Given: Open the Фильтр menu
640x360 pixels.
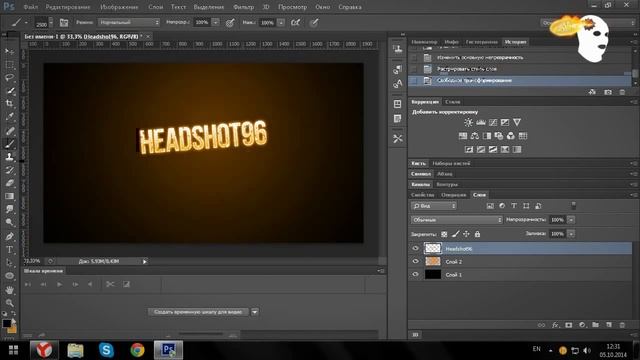Looking at the screenshot, I should point(244,7).
